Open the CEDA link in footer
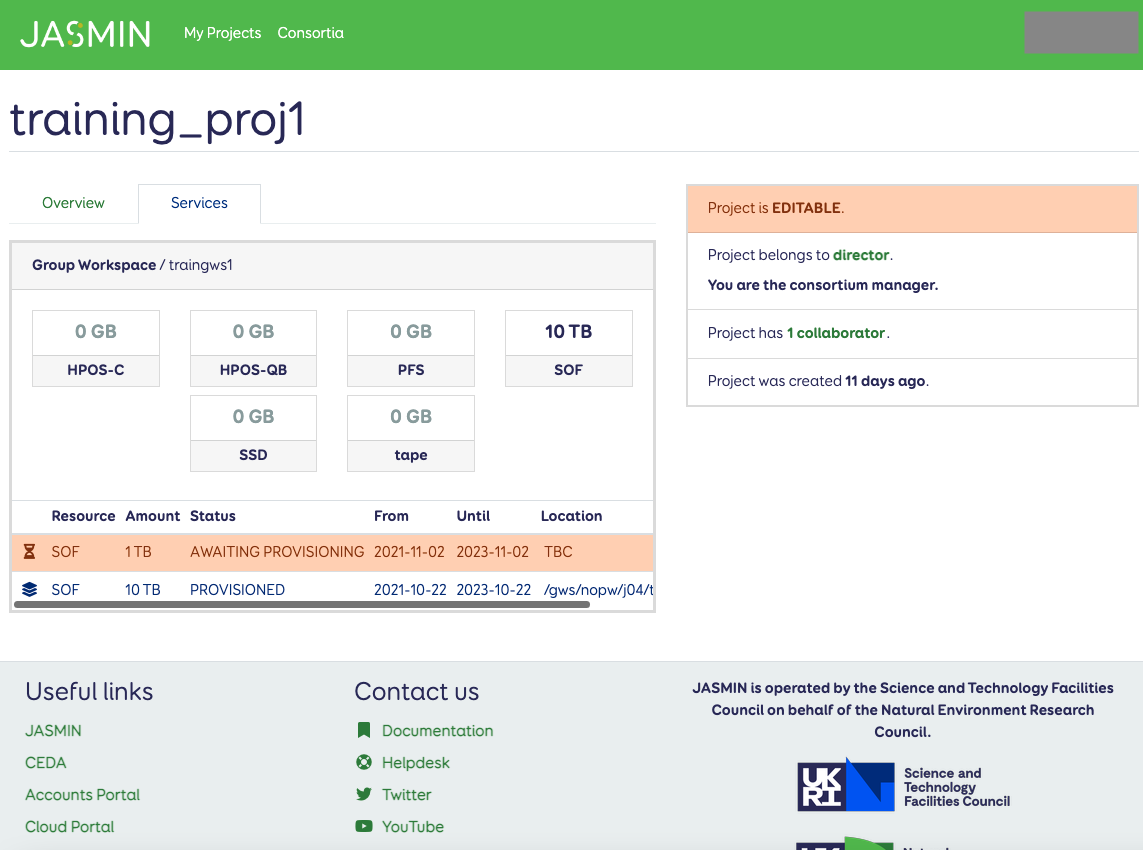 point(45,763)
